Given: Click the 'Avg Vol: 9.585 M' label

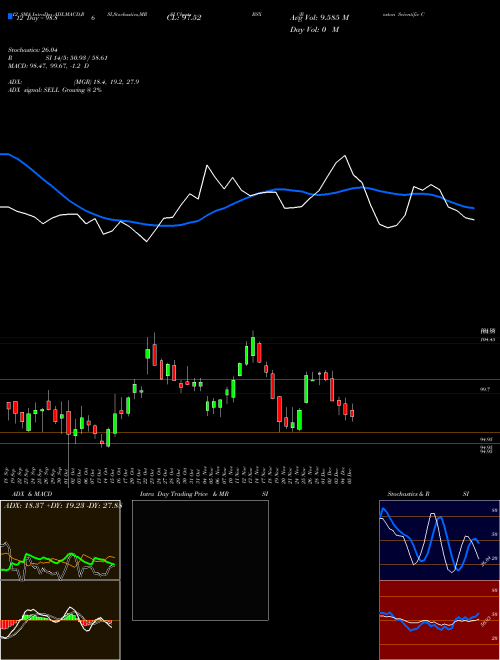Looking at the screenshot, I should pyautogui.click(x=319, y=18).
